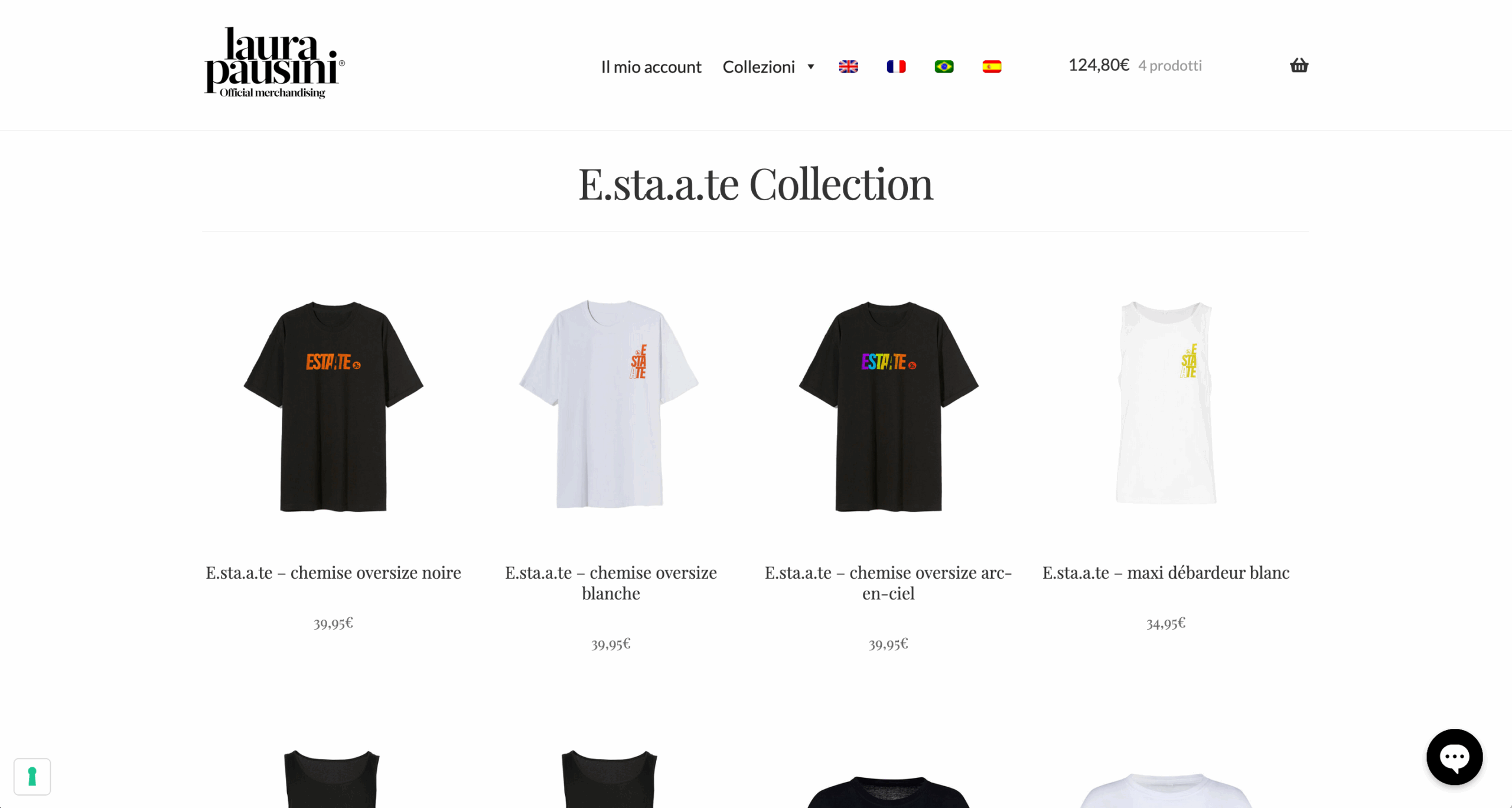View the white tank top image
The height and width of the screenshot is (808, 1512).
(x=1165, y=403)
